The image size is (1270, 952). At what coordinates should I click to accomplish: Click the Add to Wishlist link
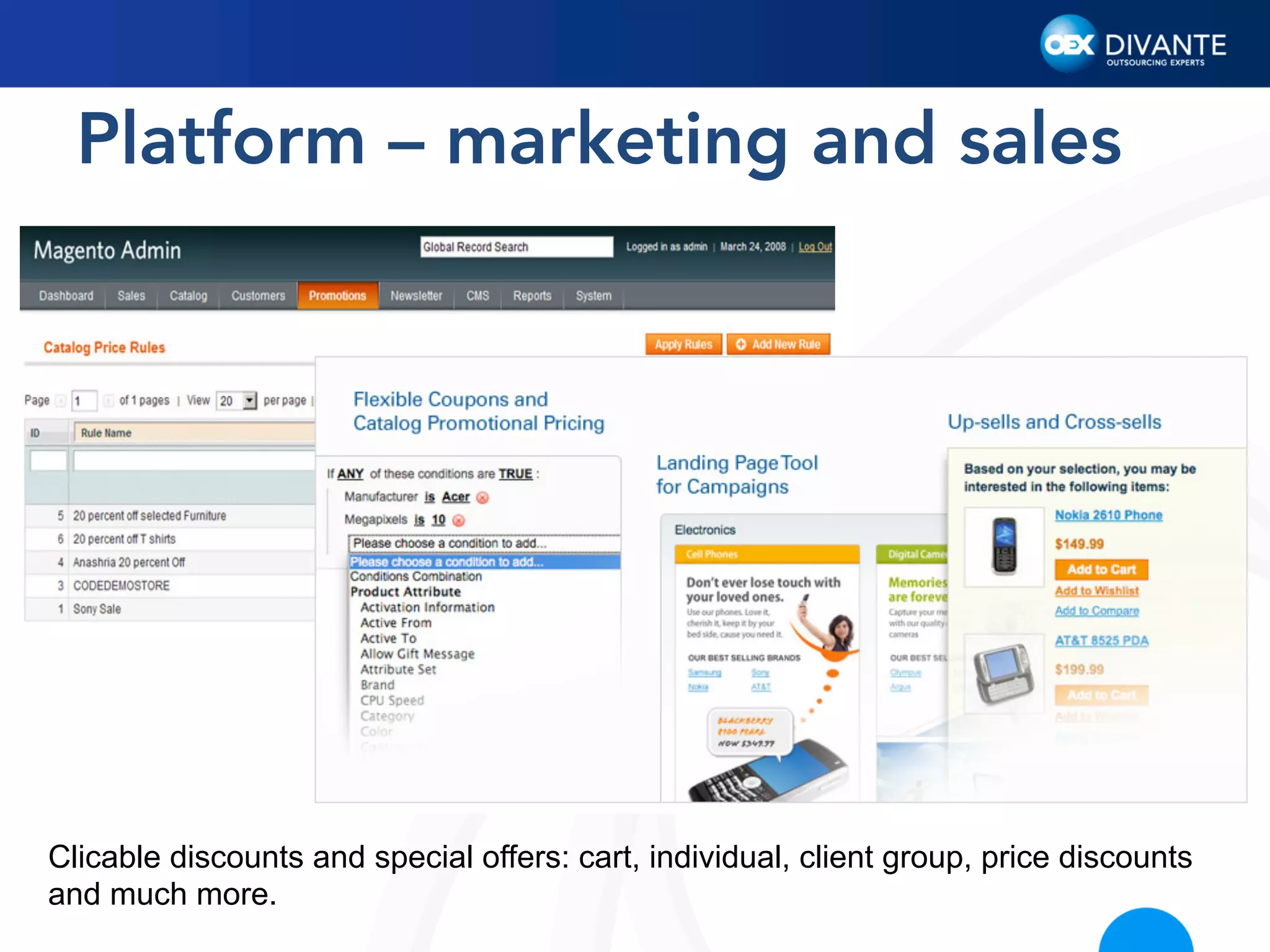pyautogui.click(x=1097, y=591)
